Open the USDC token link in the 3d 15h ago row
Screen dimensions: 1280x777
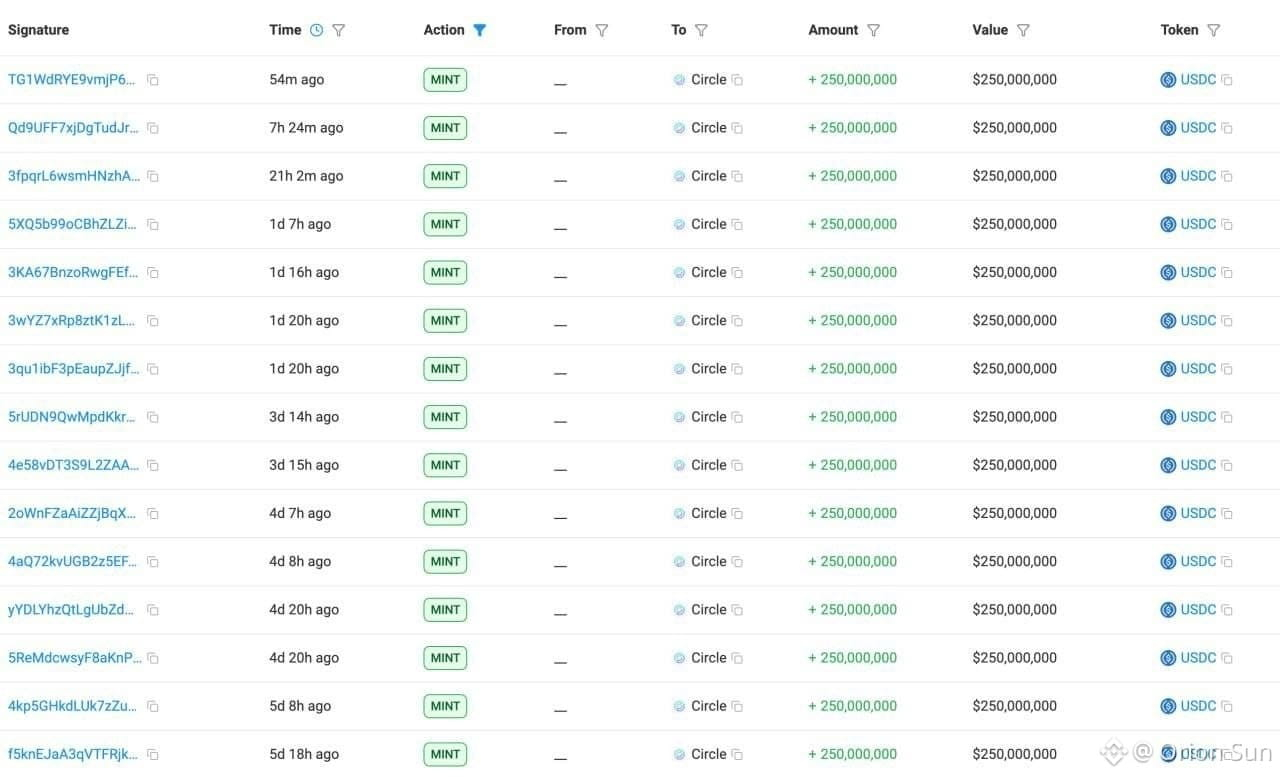1198,465
